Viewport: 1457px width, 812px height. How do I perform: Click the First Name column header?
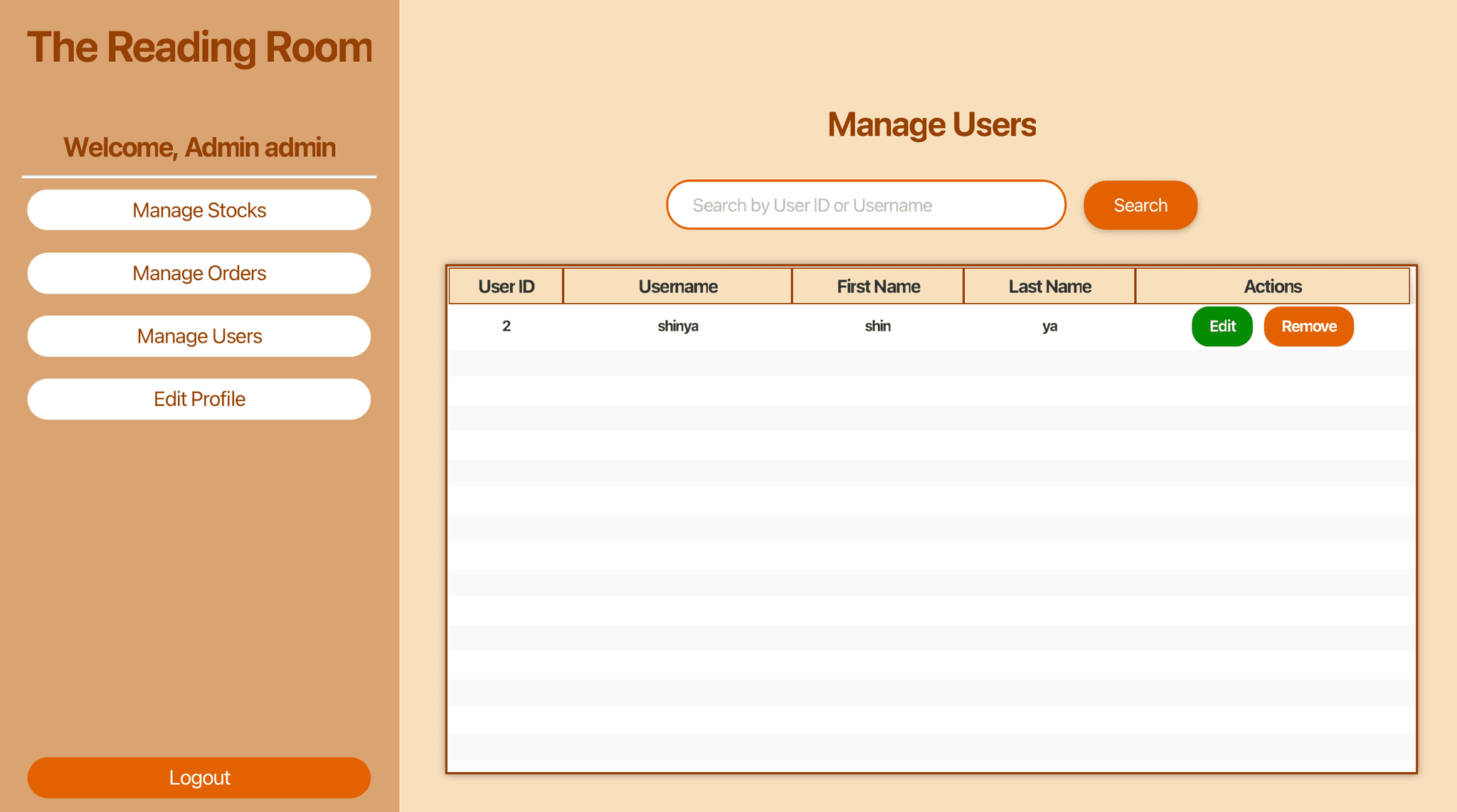[878, 287]
